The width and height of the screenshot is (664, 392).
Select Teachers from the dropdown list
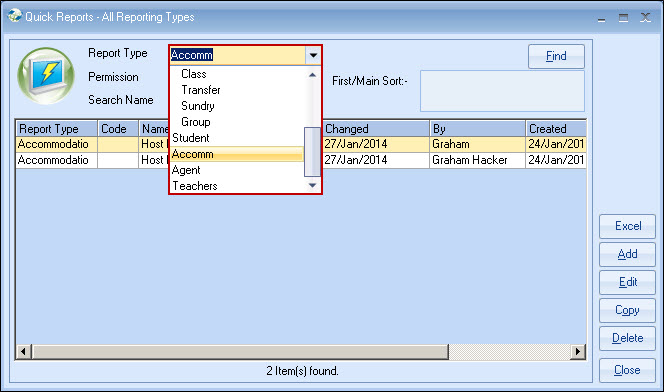click(x=195, y=186)
